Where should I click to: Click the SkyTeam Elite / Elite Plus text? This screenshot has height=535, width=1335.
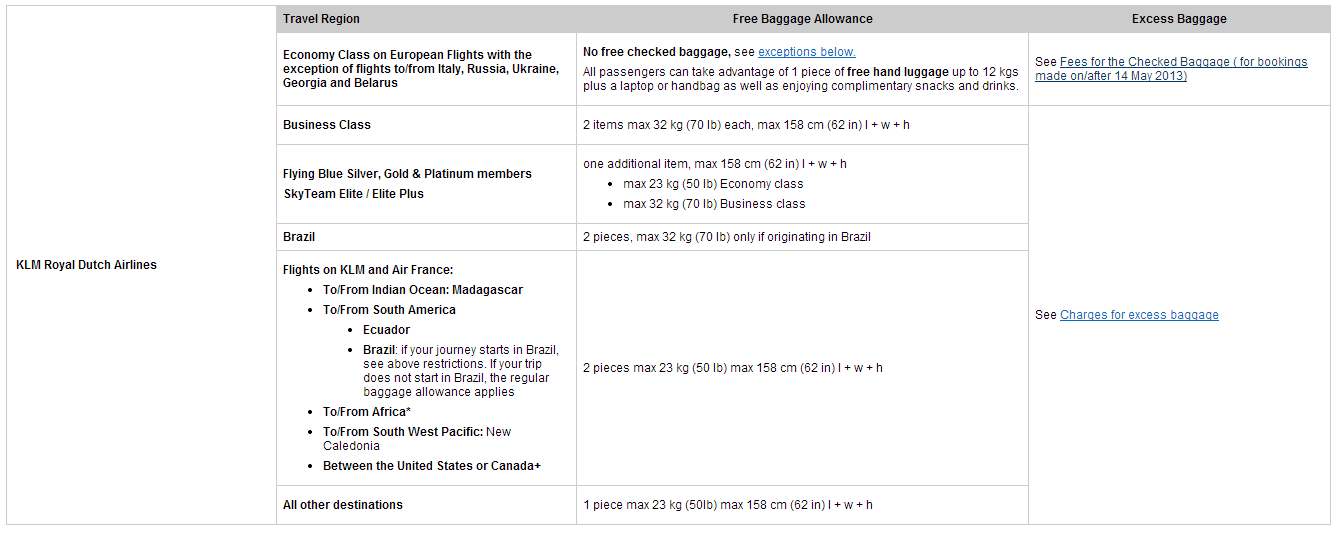pos(353,194)
